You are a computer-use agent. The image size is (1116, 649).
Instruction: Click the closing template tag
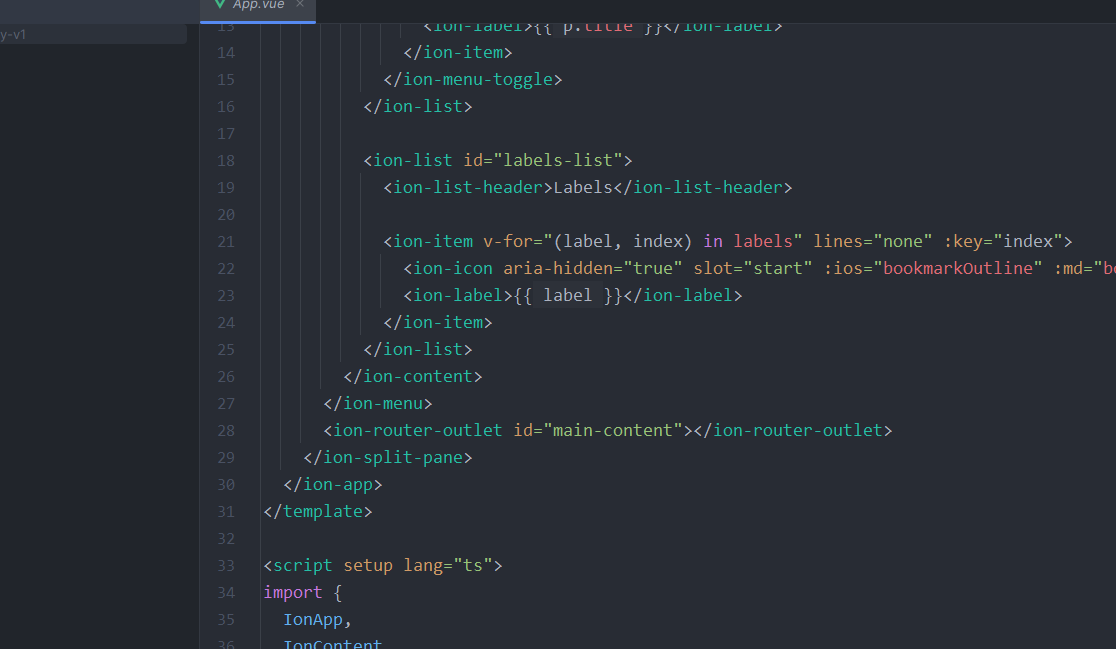tap(318, 512)
